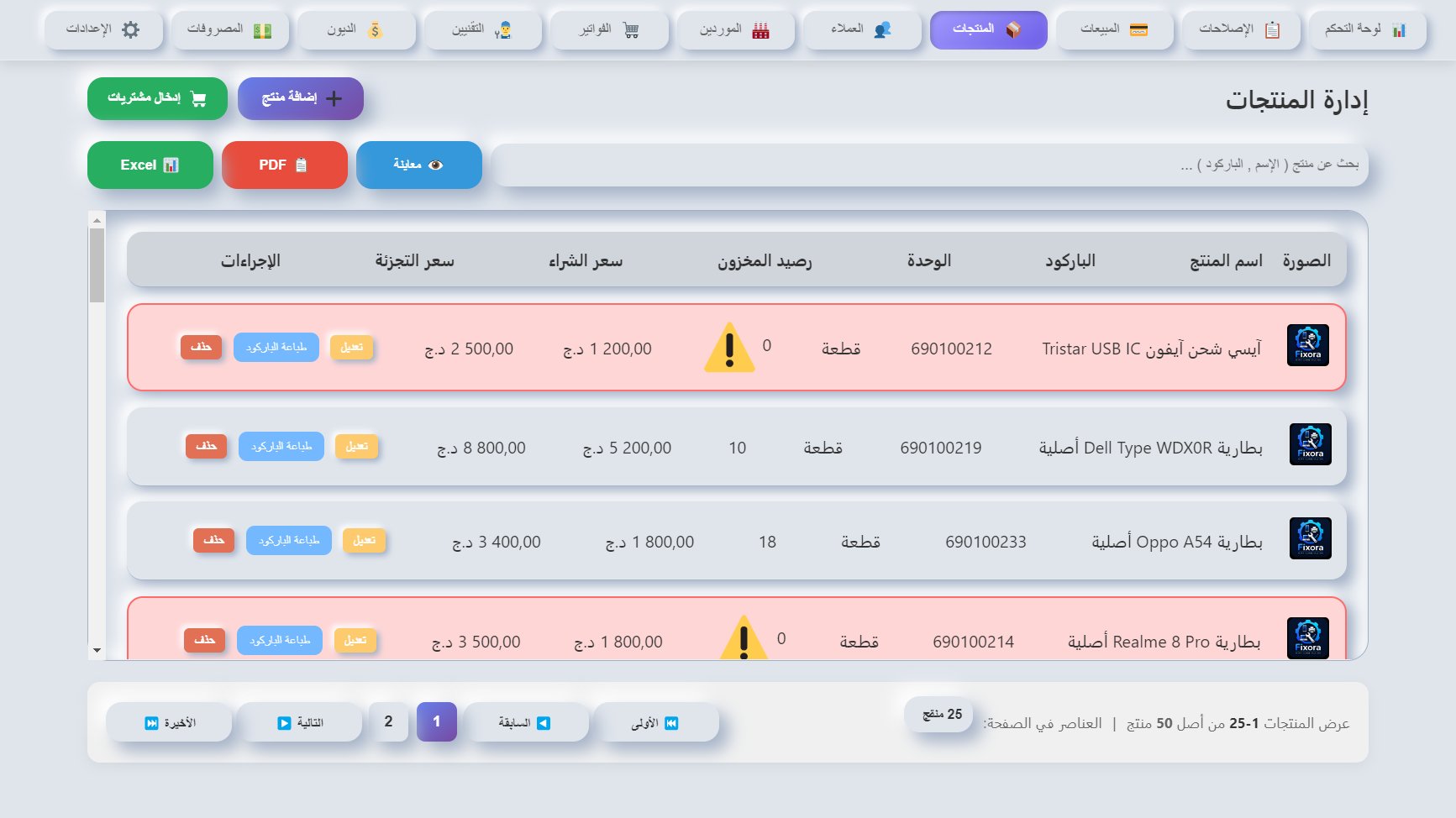The height and width of the screenshot is (818, 1456).
Task: Open the الفواتير invoices tab
Action: coord(609,30)
